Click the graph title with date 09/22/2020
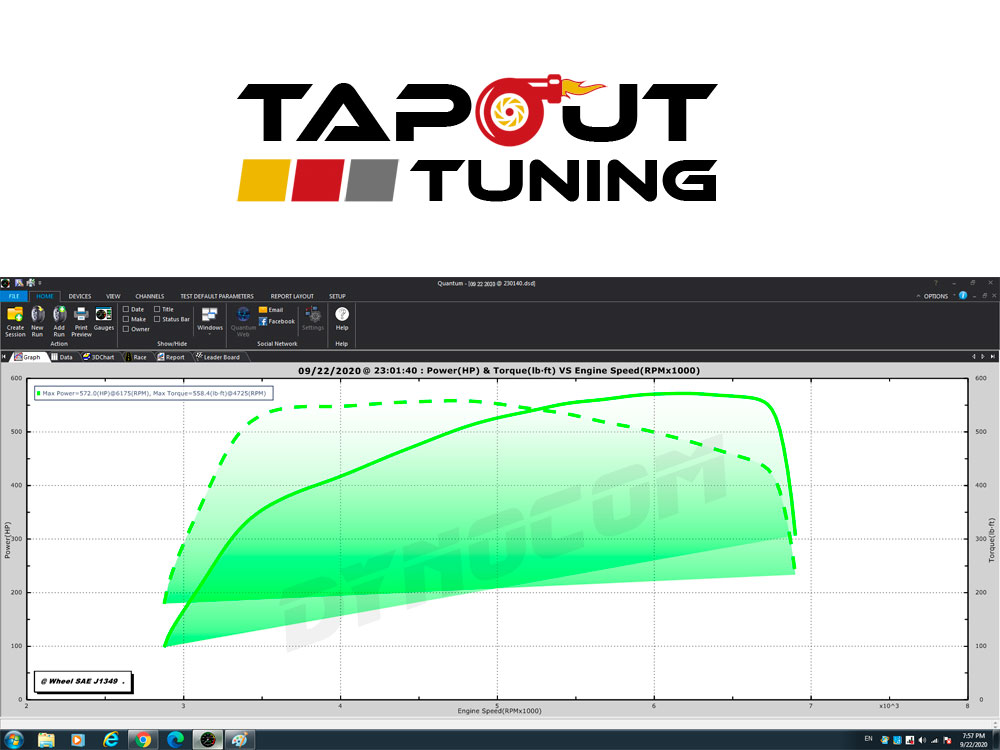This screenshot has height=750, width=1000. point(499,371)
